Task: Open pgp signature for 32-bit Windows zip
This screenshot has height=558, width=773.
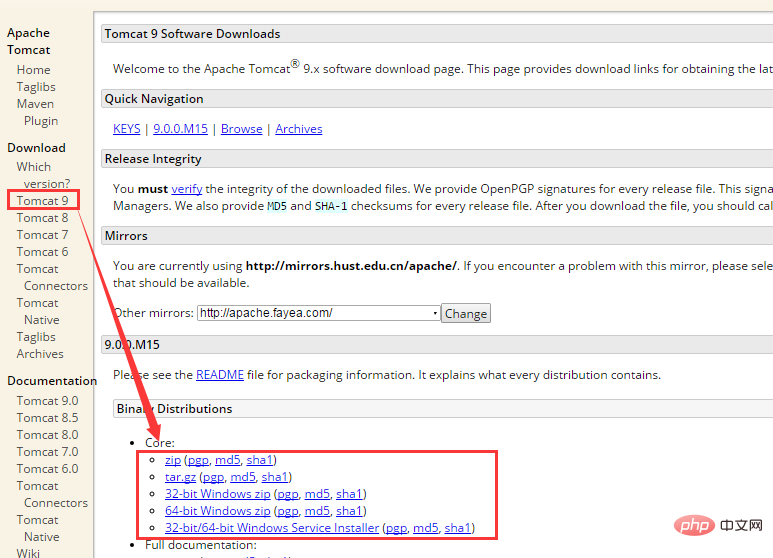Action: (288, 494)
